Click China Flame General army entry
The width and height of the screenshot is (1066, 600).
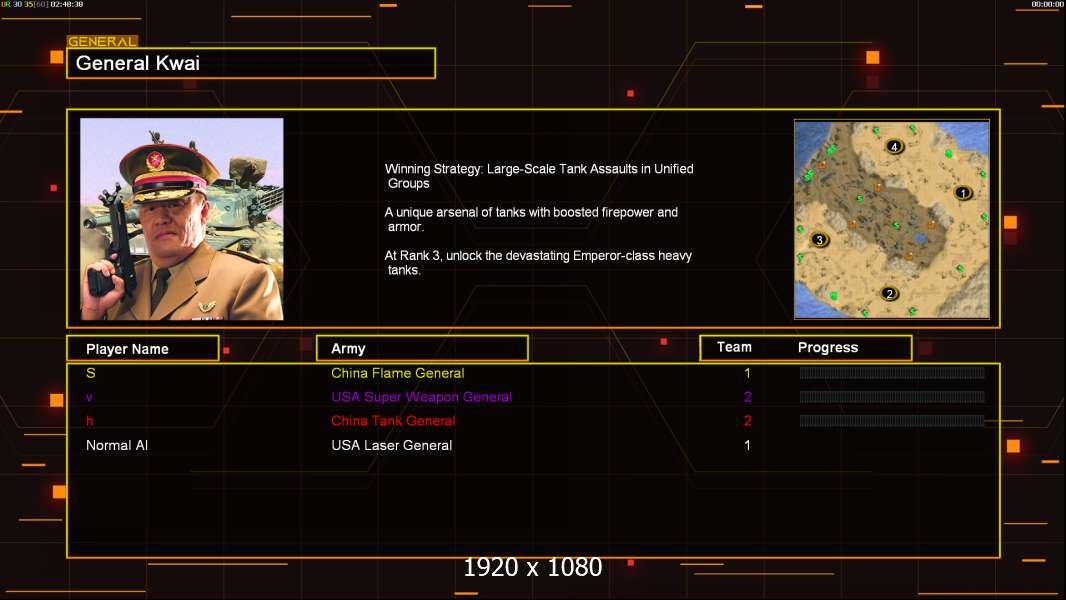(x=398, y=373)
